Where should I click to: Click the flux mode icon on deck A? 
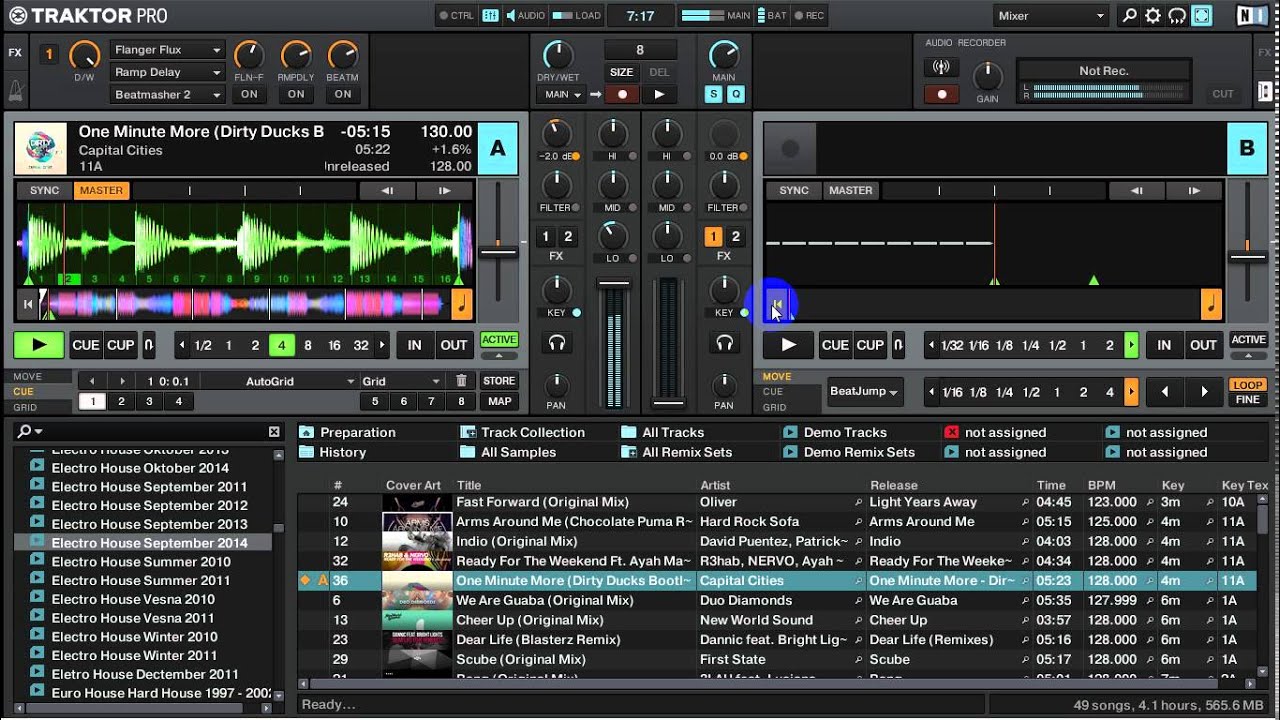point(149,345)
